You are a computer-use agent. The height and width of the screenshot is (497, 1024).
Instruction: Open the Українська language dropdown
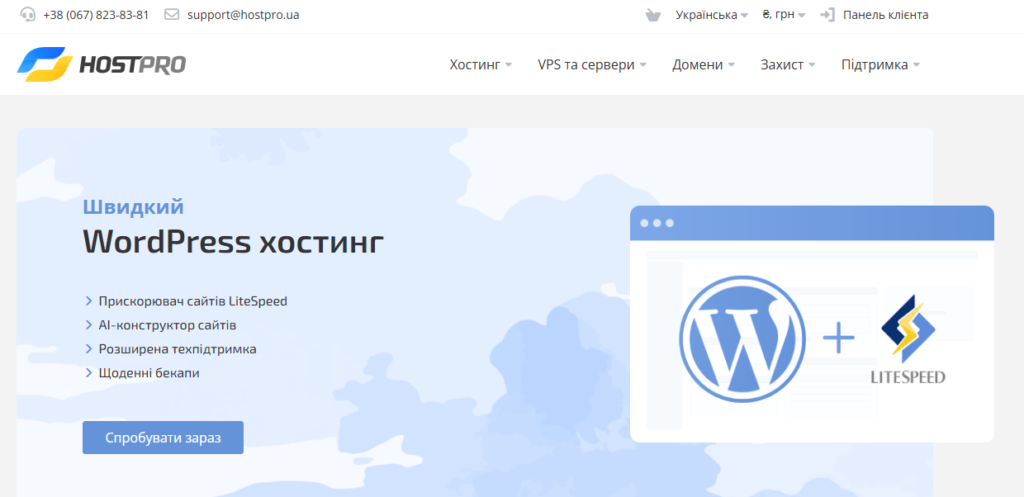point(711,15)
